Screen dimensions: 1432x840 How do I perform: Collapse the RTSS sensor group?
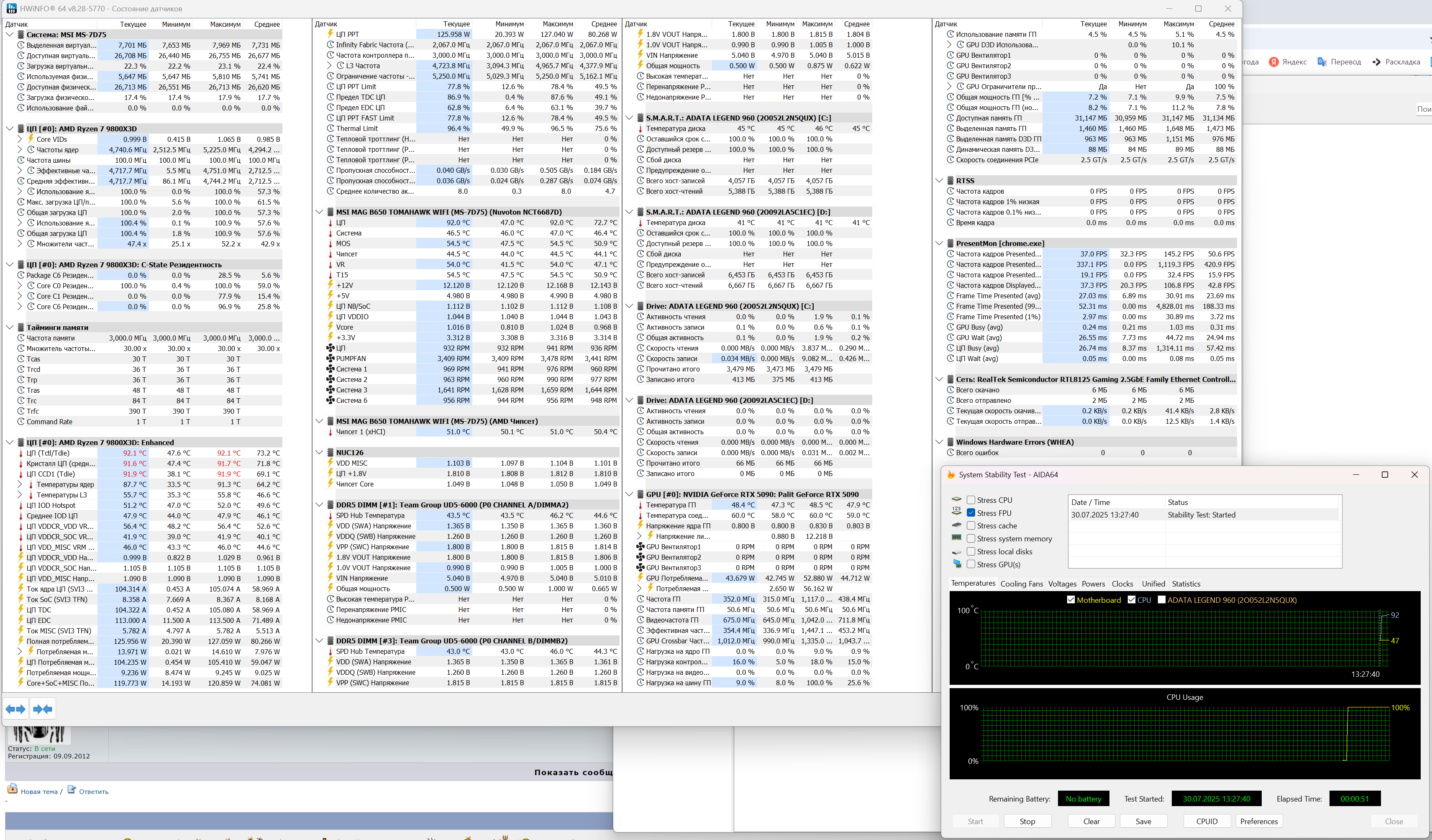click(939, 181)
